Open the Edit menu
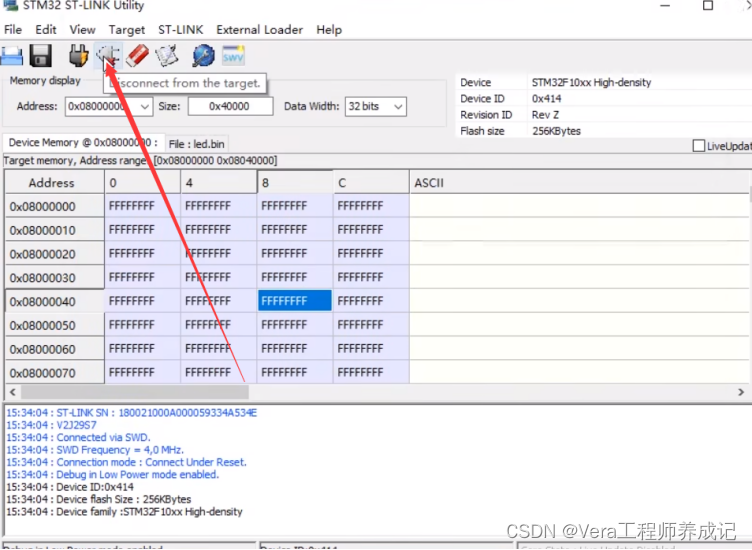 tap(46, 30)
